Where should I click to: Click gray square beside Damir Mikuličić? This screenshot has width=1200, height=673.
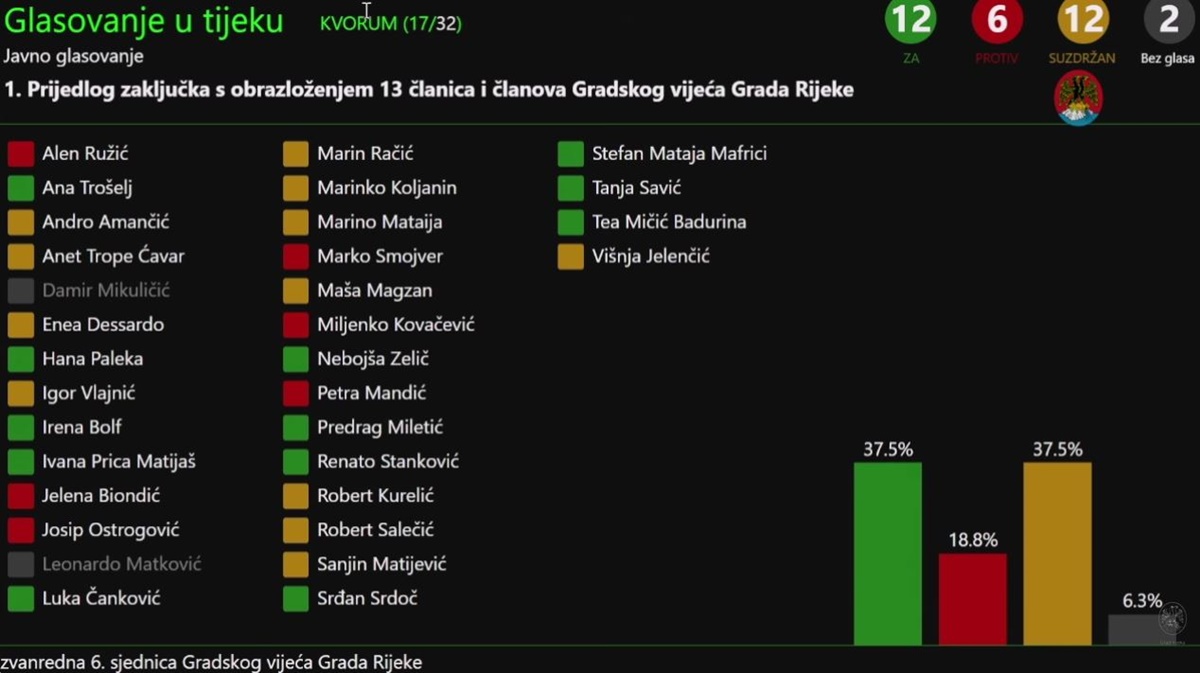21,291
